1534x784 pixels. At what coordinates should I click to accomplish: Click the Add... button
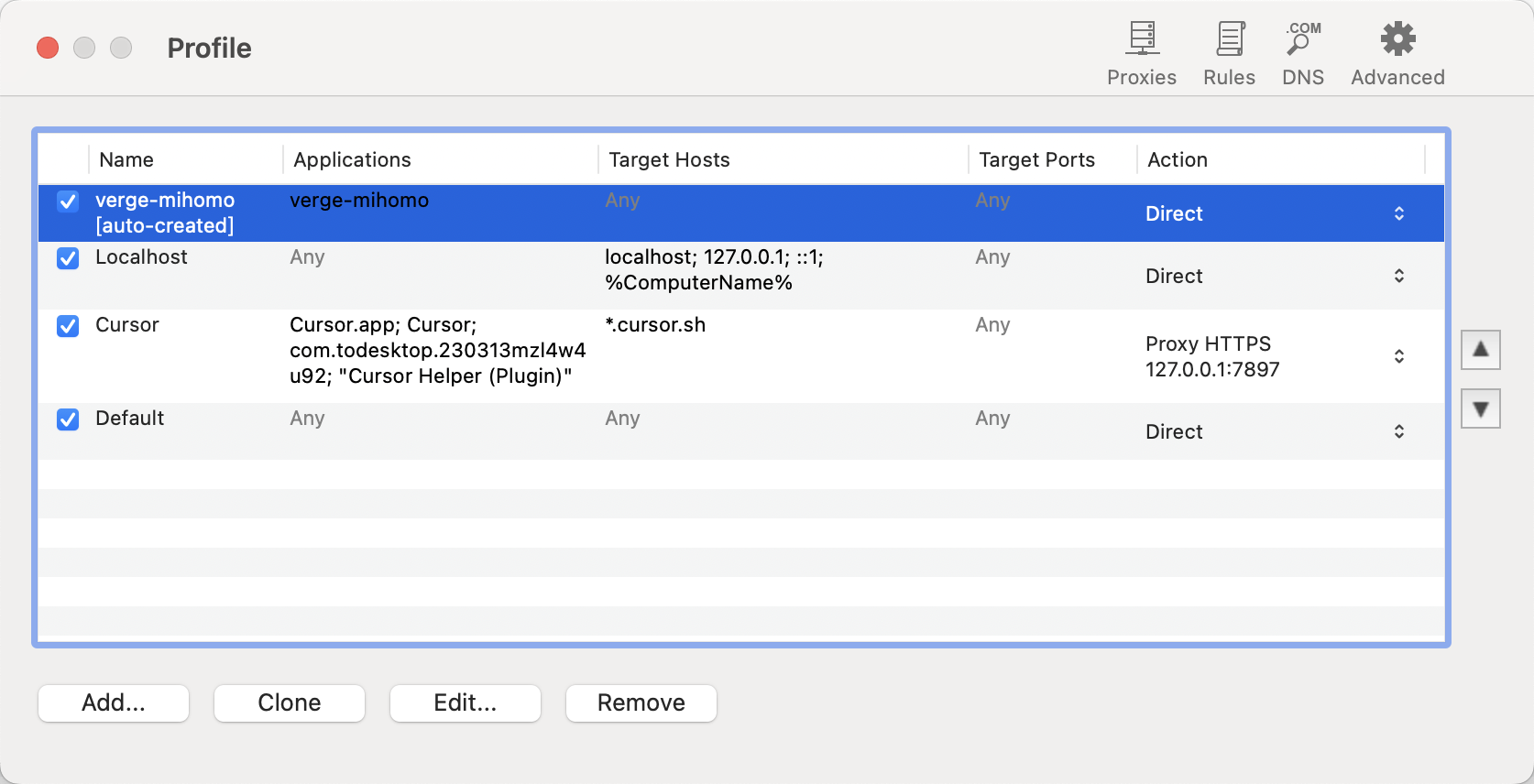pos(114,702)
